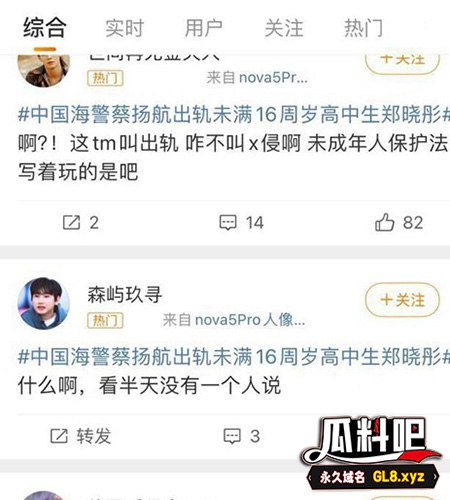Tap the 热门 badge on the first post
Screen dimensions: 450x500
105,78
